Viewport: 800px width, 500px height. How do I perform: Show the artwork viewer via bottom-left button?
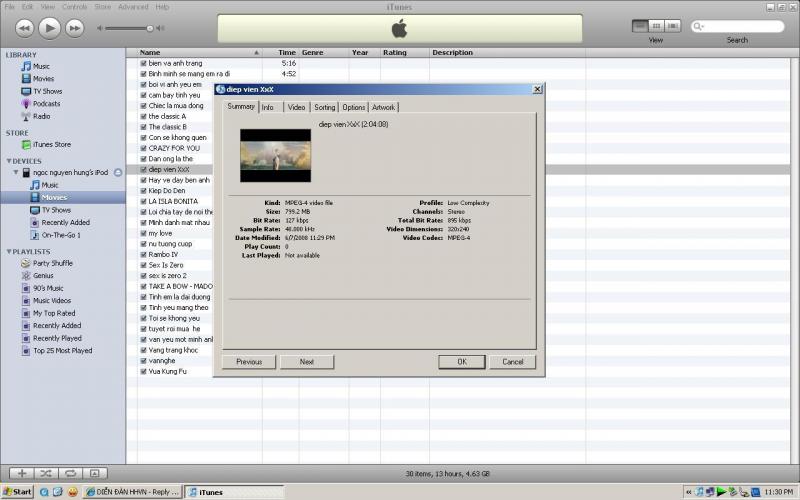coord(95,472)
